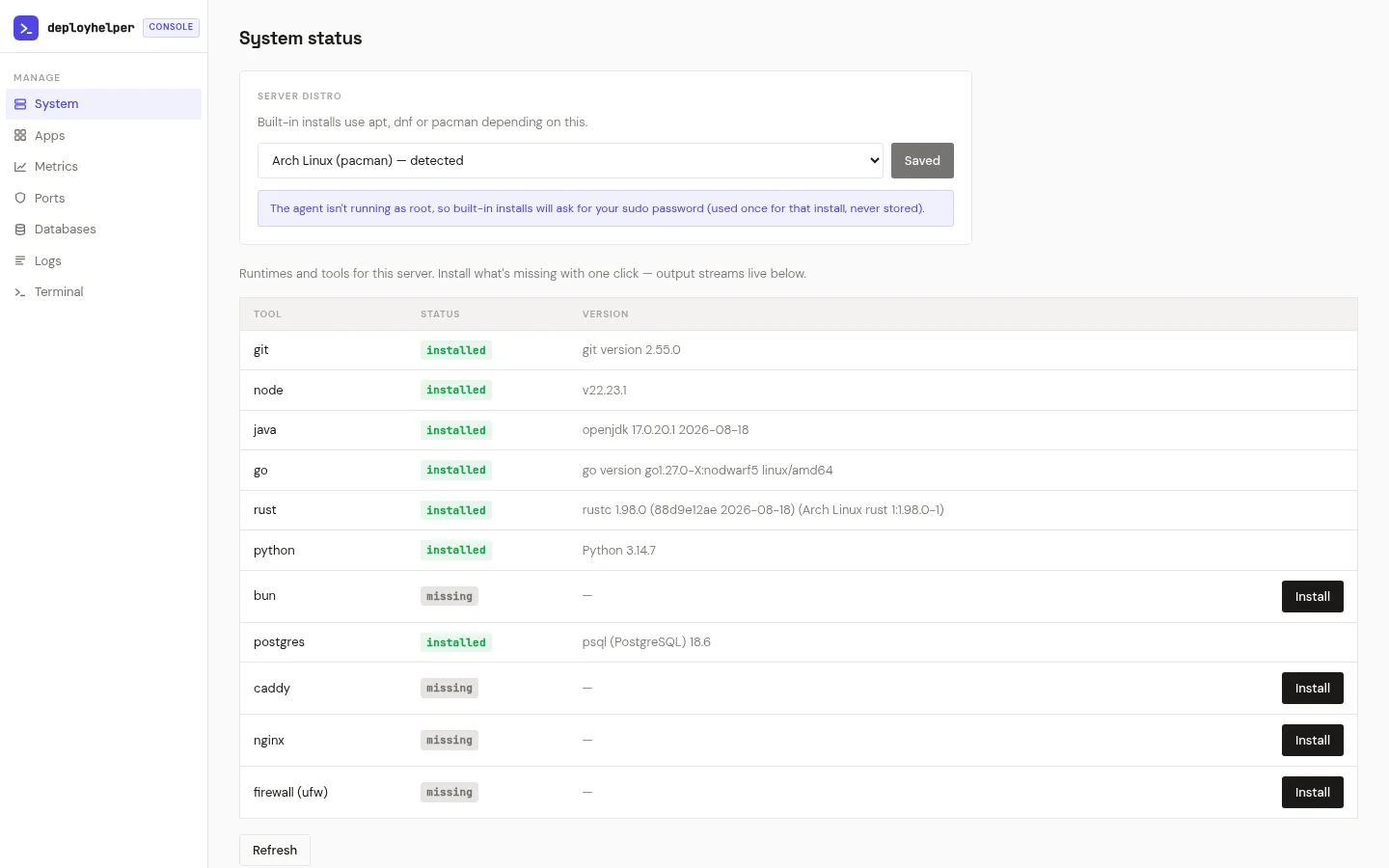Screen dimensions: 1389x868
Task: Click the firewall missing status badge
Action: [449, 793]
